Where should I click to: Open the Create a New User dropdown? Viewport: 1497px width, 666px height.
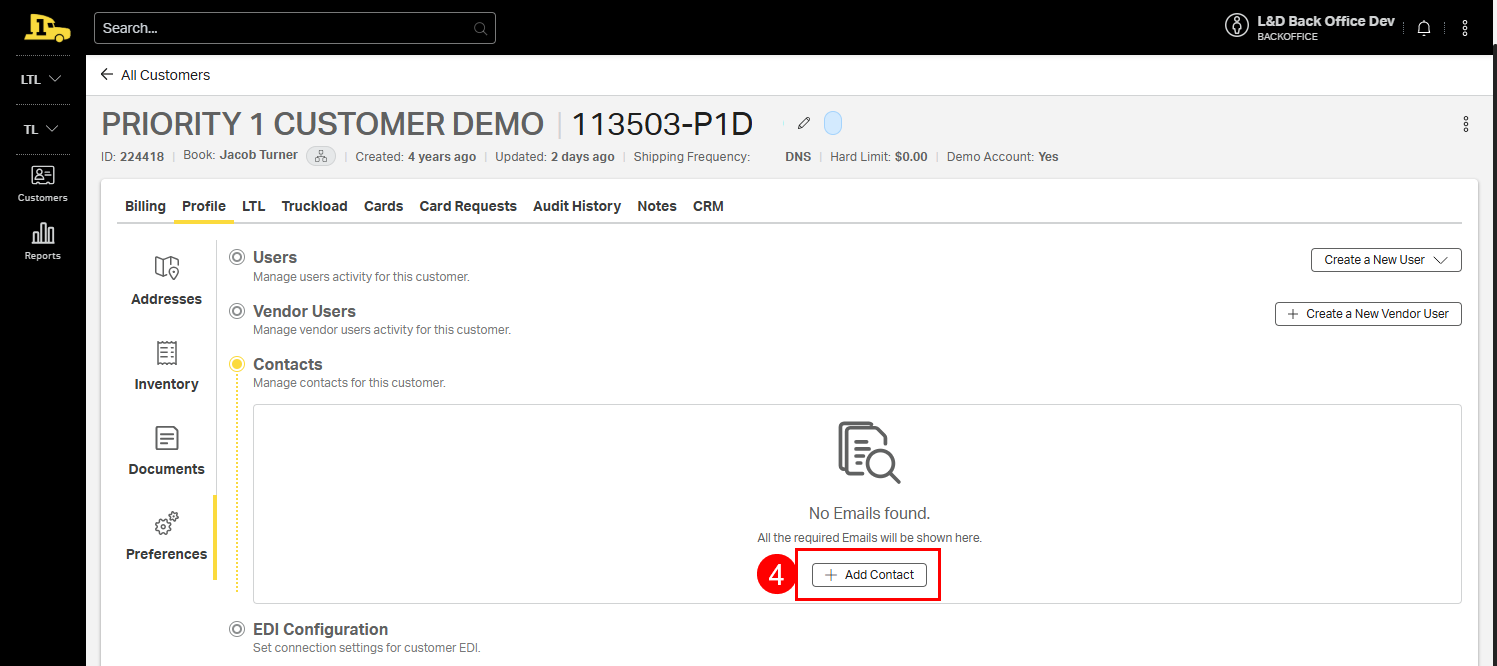coord(1385,260)
